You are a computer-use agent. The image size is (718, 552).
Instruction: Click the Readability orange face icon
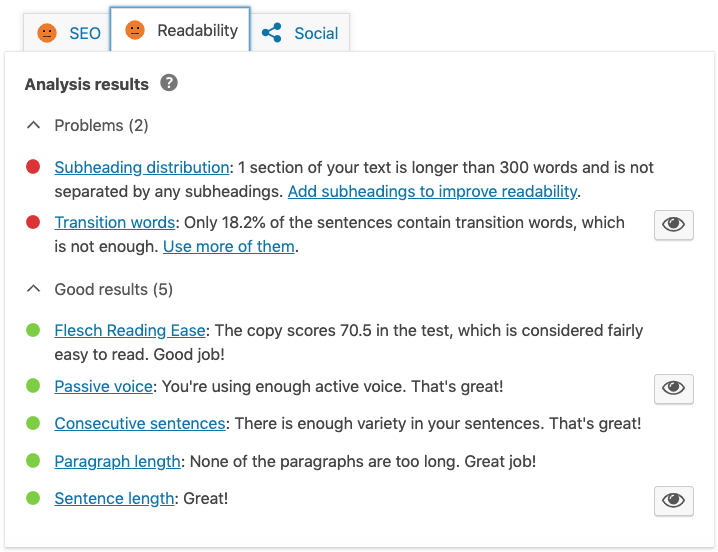135,30
